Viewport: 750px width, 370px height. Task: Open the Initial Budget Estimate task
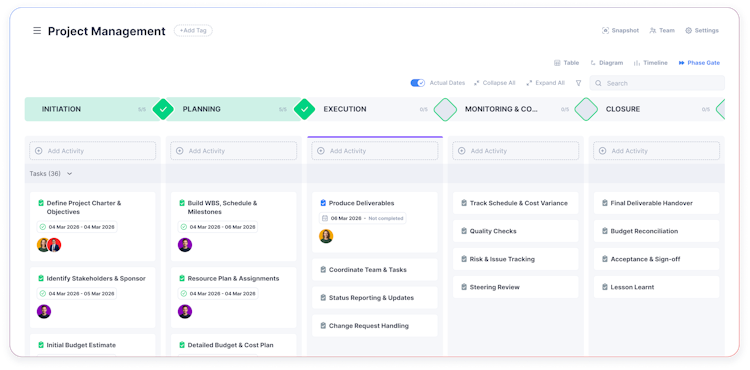point(81,345)
